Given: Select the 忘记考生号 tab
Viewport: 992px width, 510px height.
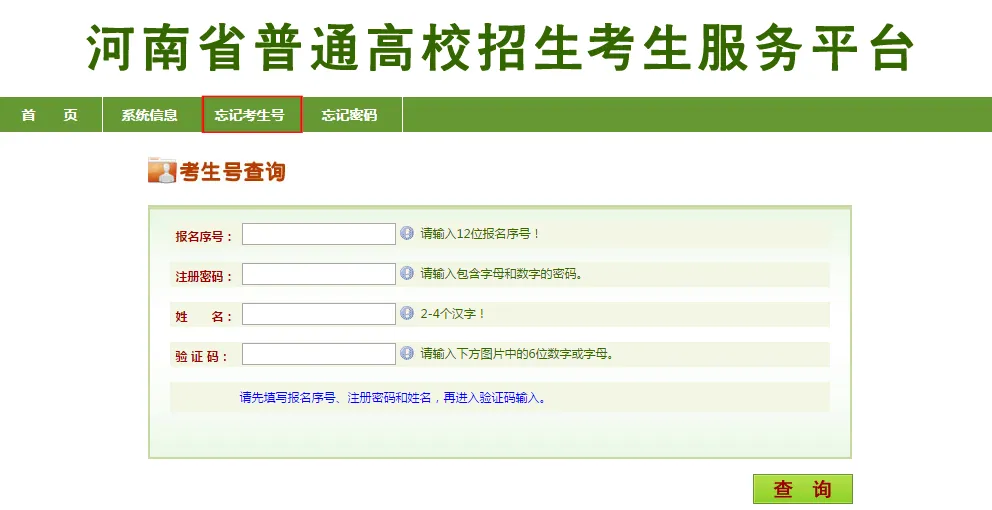Looking at the screenshot, I should click(251, 115).
